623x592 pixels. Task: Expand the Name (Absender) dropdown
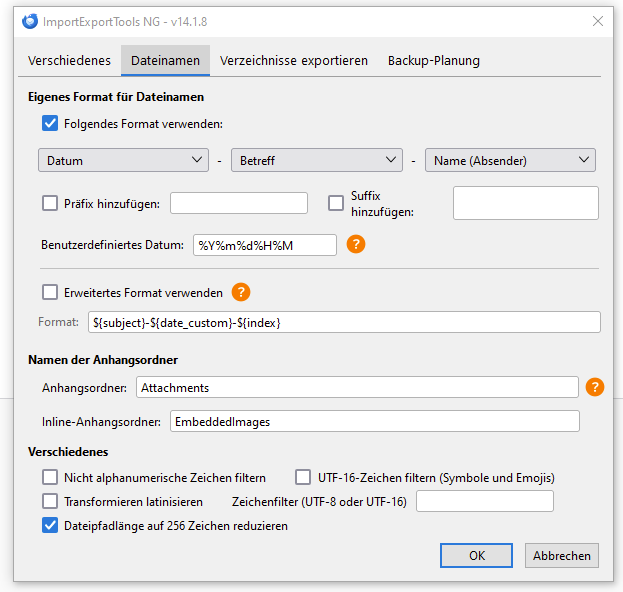tap(510, 160)
